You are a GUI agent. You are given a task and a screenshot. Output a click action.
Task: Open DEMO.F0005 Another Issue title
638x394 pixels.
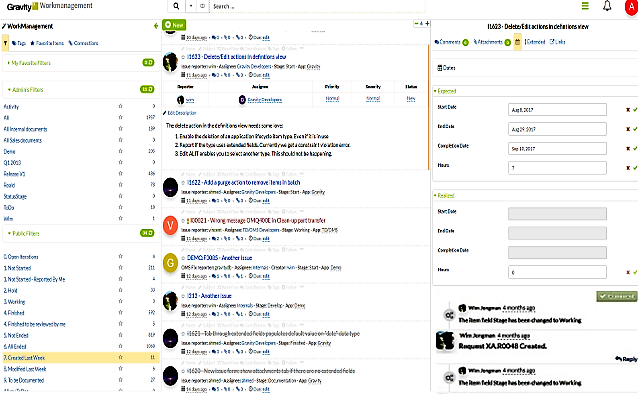coord(219,258)
